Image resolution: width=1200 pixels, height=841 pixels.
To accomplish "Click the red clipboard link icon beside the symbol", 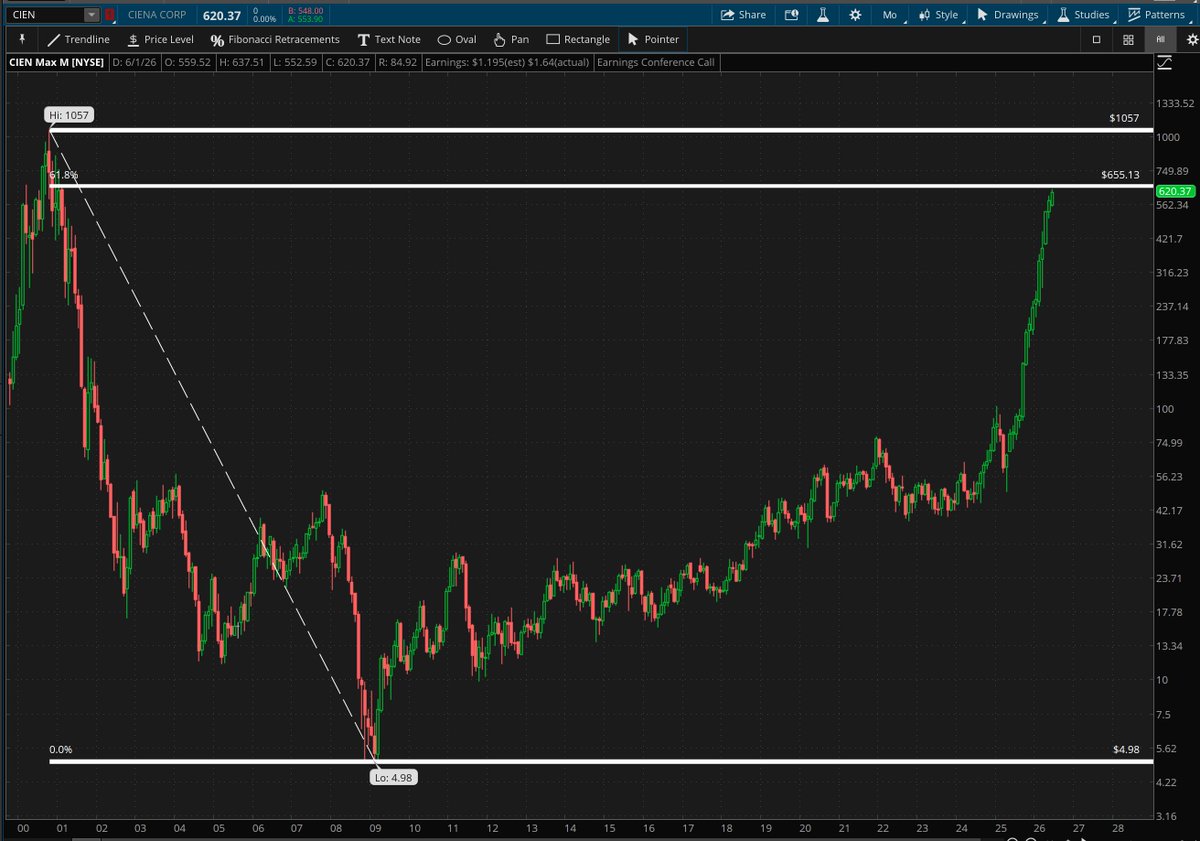I will pos(109,15).
